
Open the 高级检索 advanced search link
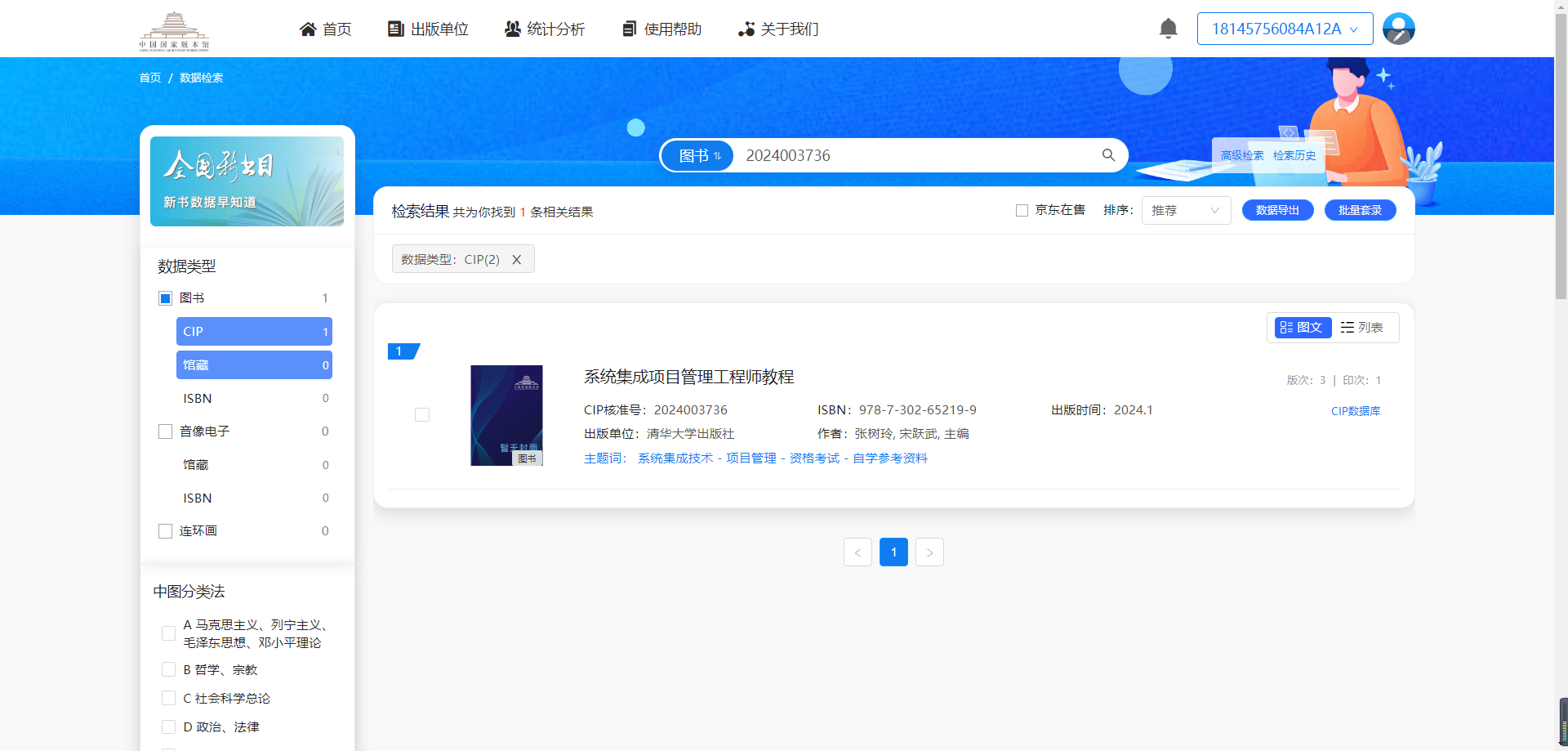[1241, 155]
